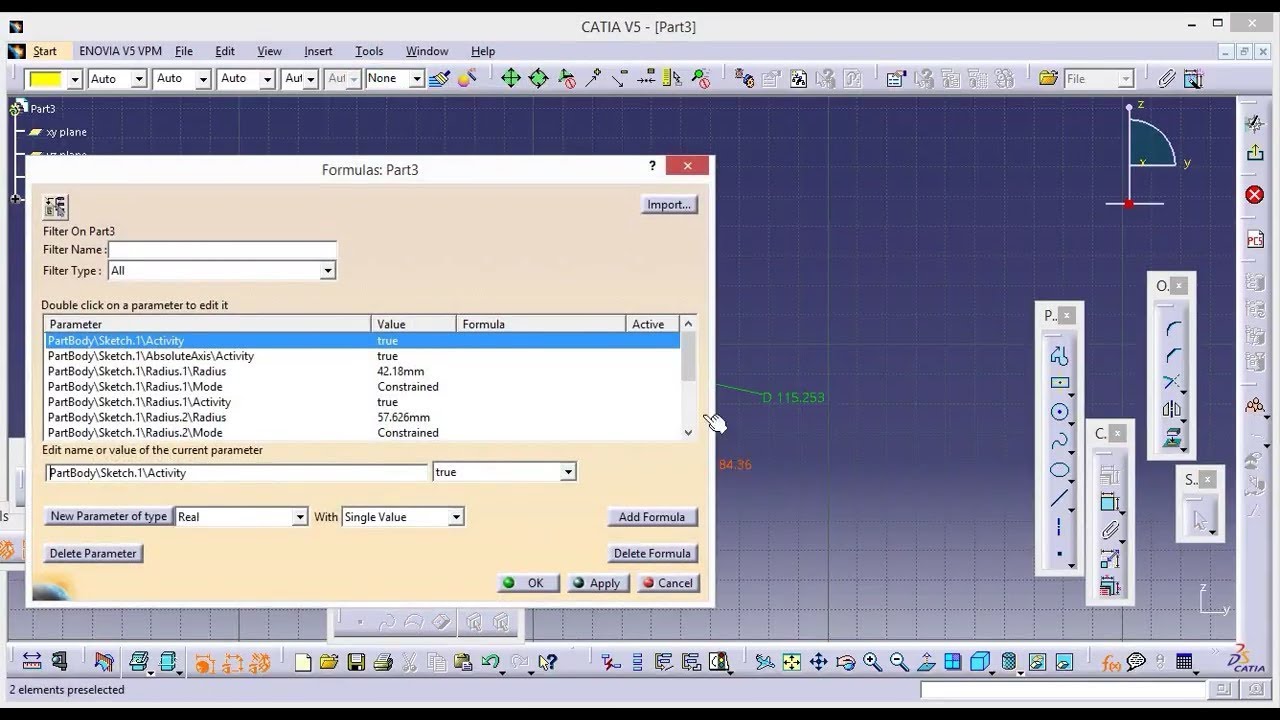Select PartBody\Sketch.1\Radius.1\Radius row
The height and width of the screenshot is (720, 1280).
[x=363, y=371]
